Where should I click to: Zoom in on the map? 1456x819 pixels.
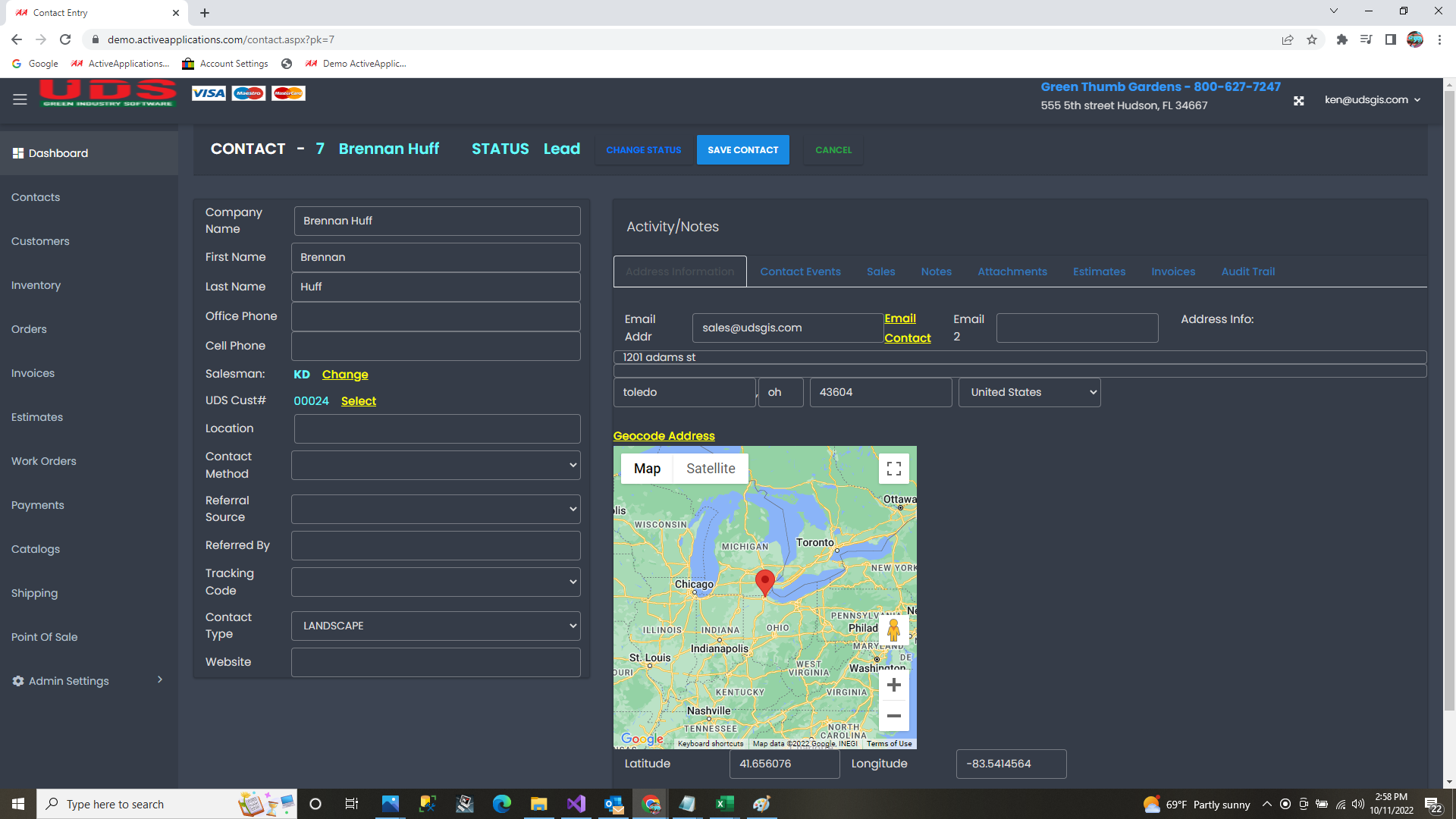894,685
